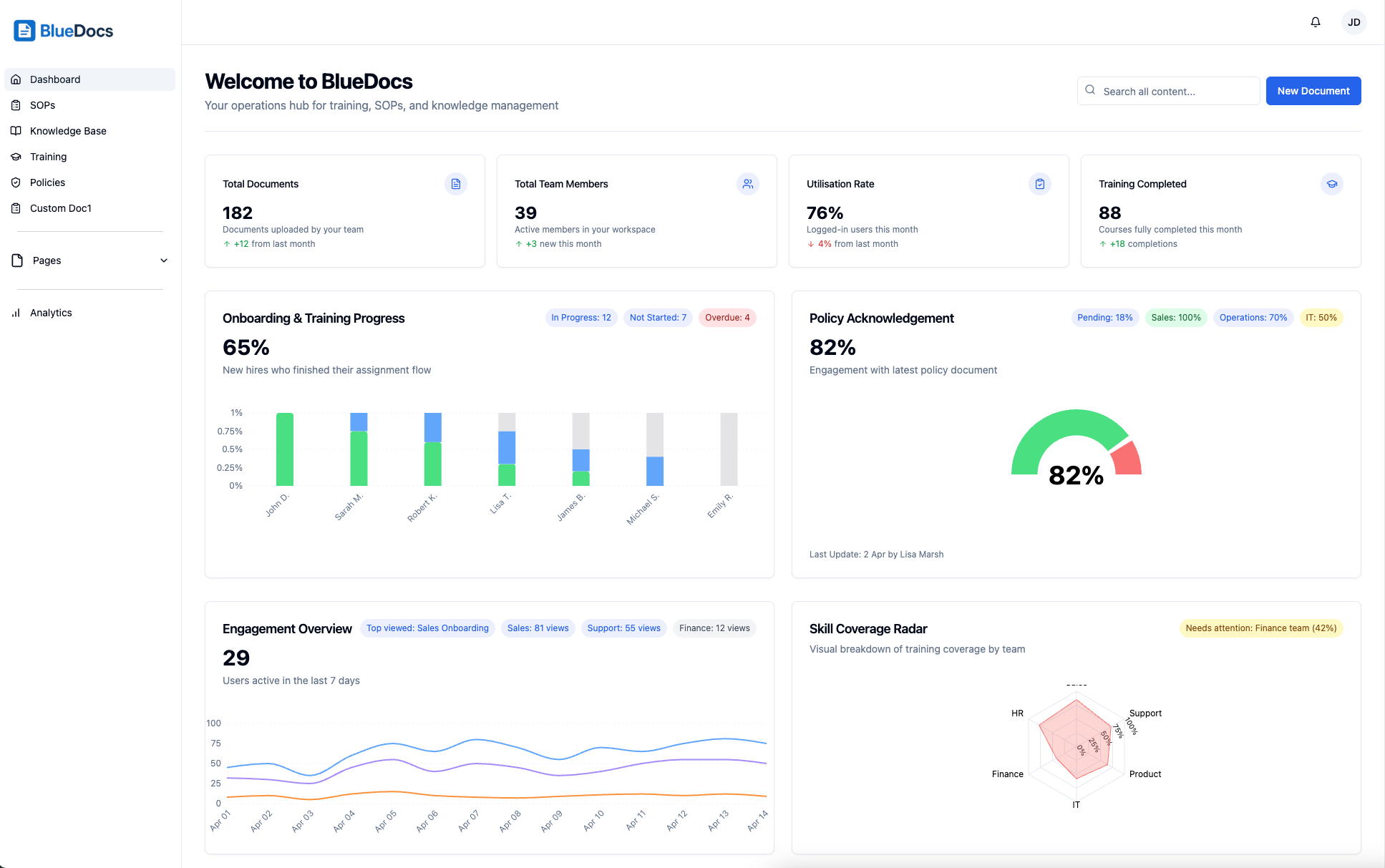The width and height of the screenshot is (1385, 868).
Task: Open the SOPs sidebar item
Action: tap(43, 105)
